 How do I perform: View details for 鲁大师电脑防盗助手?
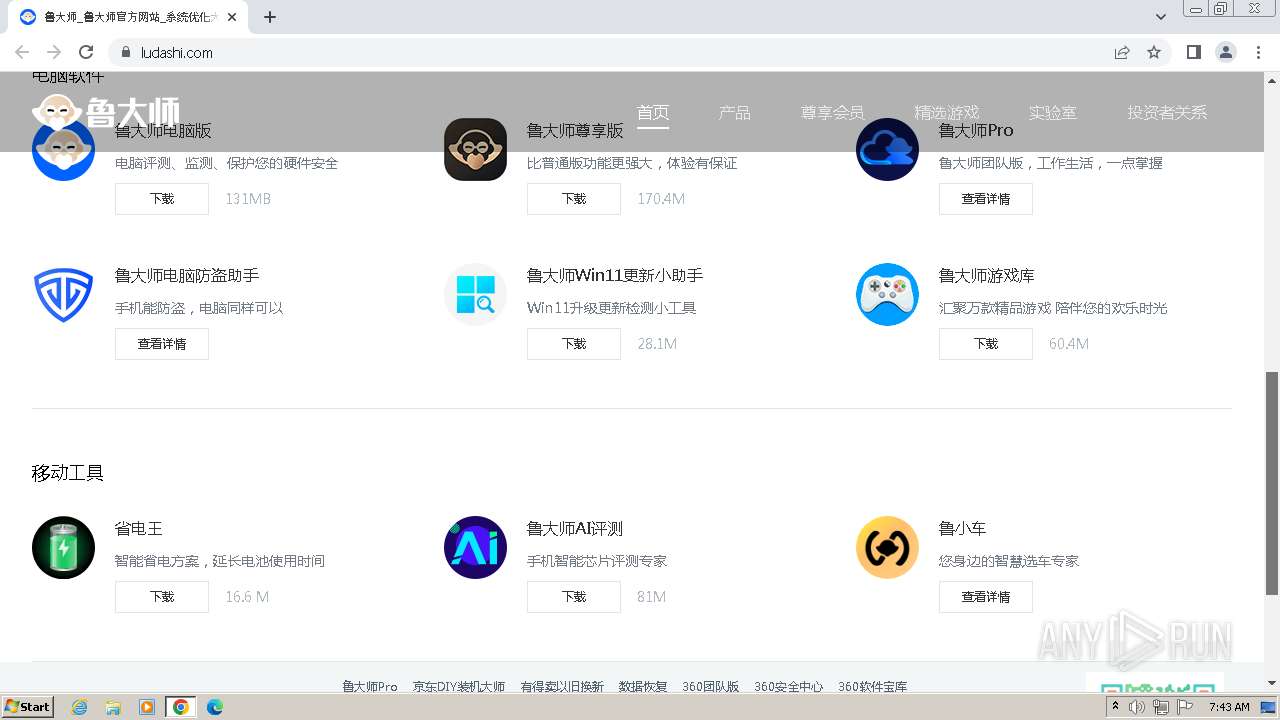tap(162, 344)
